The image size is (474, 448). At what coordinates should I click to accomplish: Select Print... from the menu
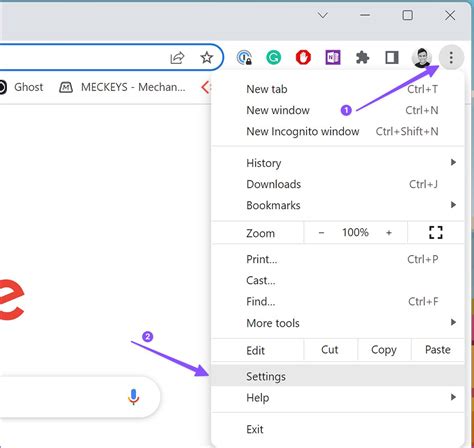coord(338,259)
